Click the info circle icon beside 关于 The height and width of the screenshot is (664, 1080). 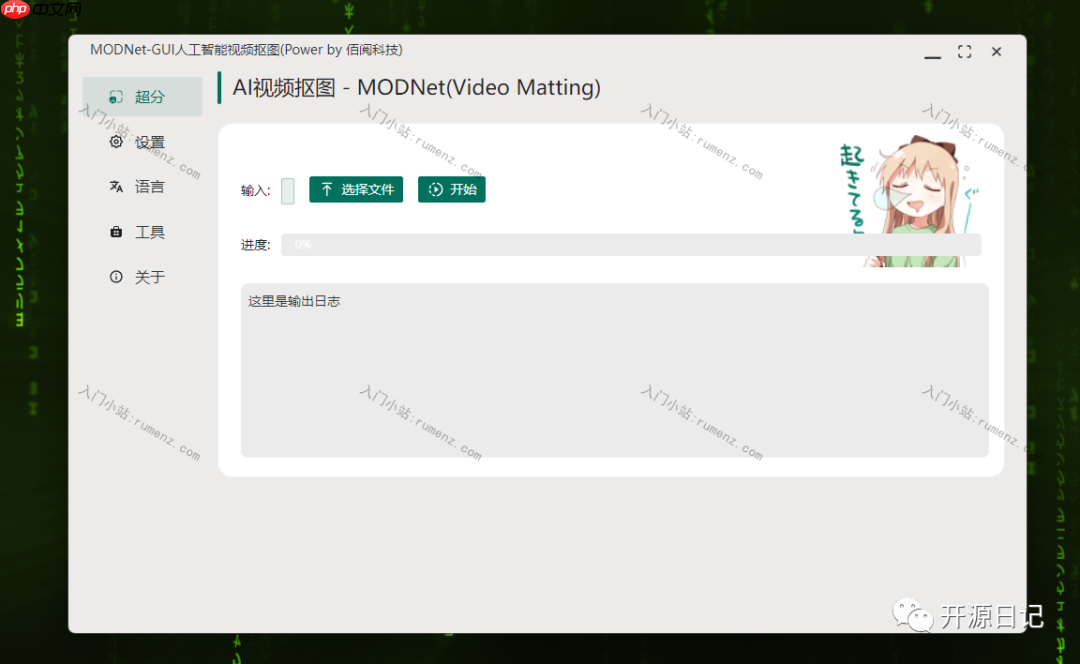[116, 277]
